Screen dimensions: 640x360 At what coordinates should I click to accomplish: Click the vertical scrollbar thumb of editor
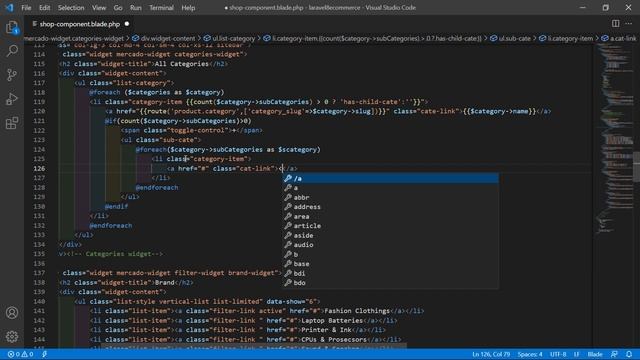tap(636, 166)
